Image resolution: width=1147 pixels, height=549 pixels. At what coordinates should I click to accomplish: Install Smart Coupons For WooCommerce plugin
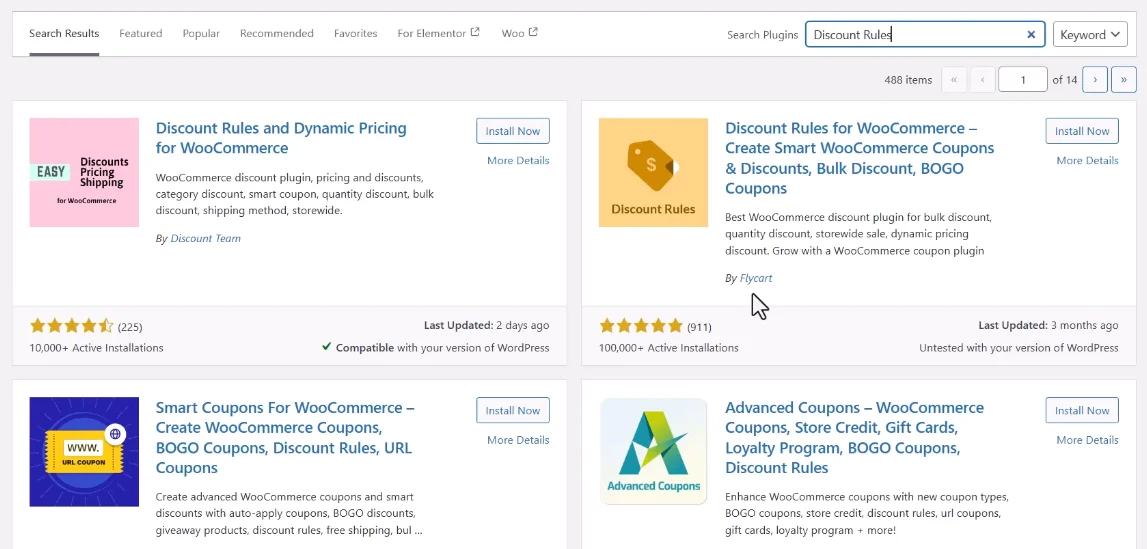point(513,410)
